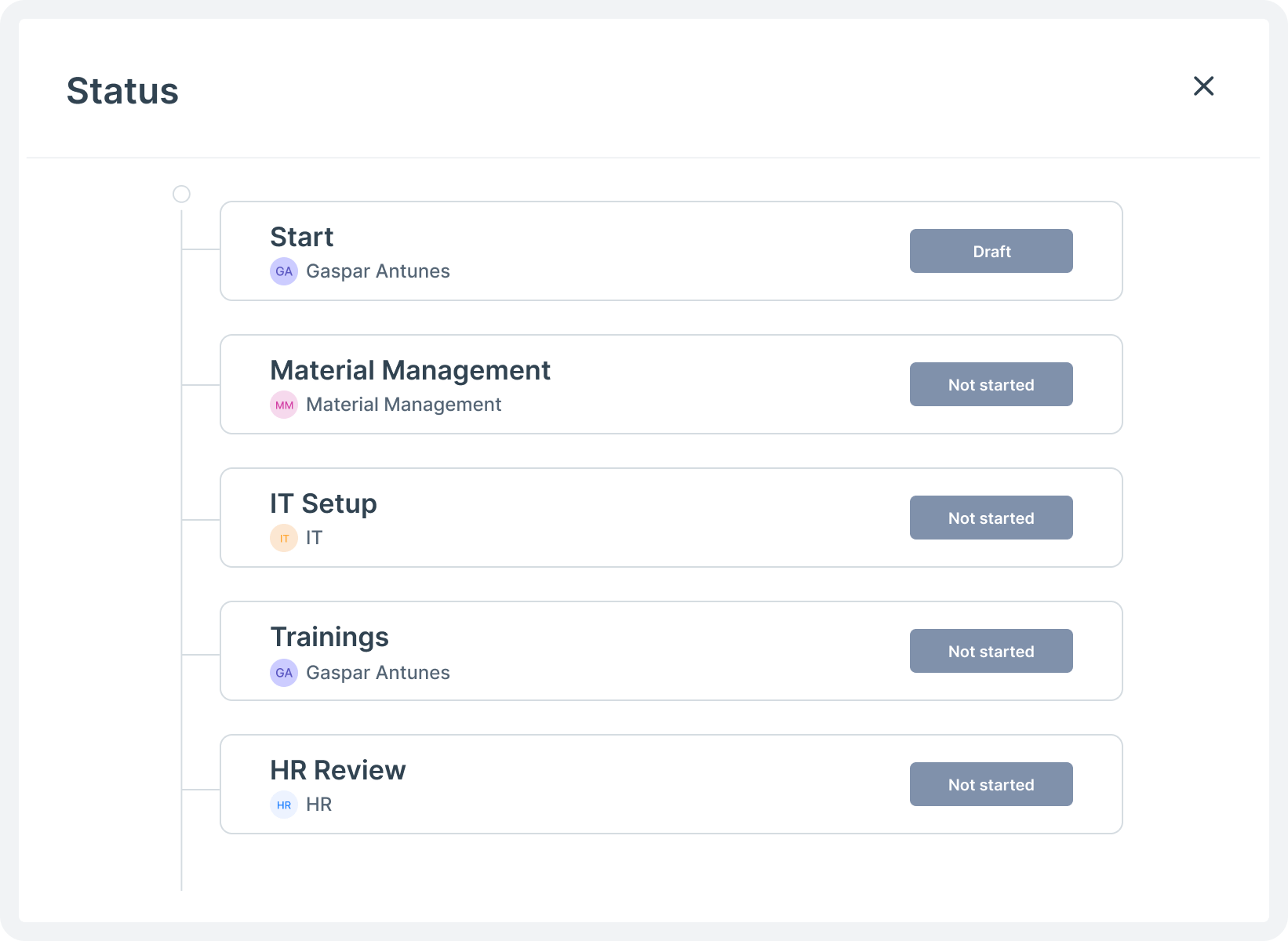Open the Trainings step title
The width and height of the screenshot is (1288, 941).
click(x=329, y=637)
